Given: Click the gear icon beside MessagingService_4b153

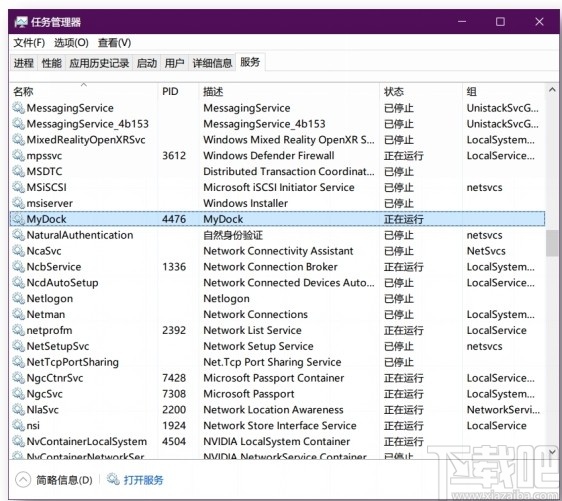Looking at the screenshot, I should pyautogui.click(x=18, y=124).
